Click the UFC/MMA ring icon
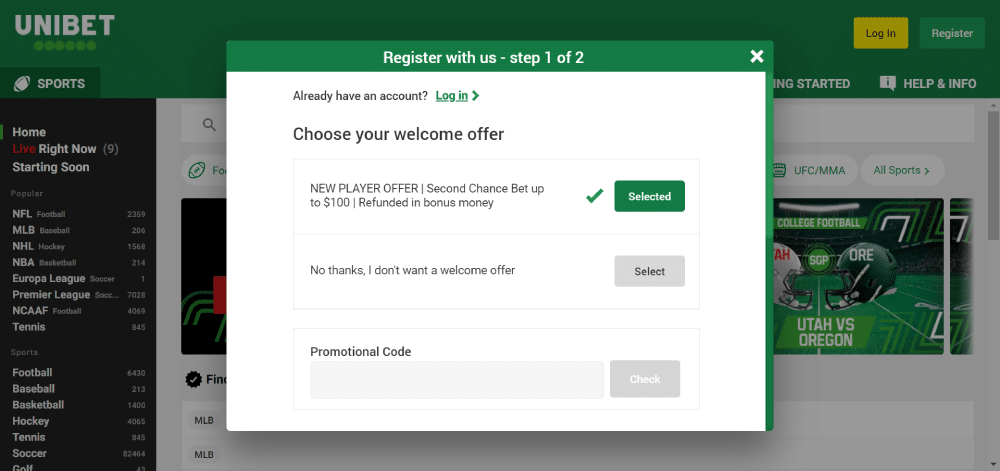Viewport: 1000px width, 471px height. point(779,170)
